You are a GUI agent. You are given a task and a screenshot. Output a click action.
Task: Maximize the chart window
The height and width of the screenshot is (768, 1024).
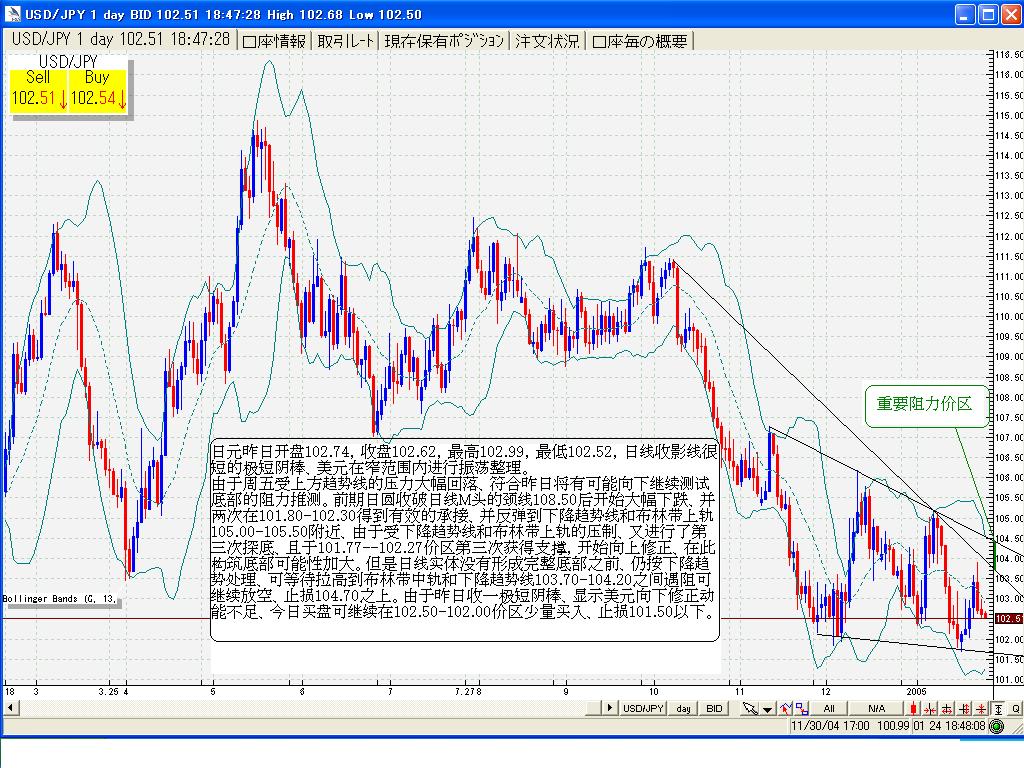988,14
